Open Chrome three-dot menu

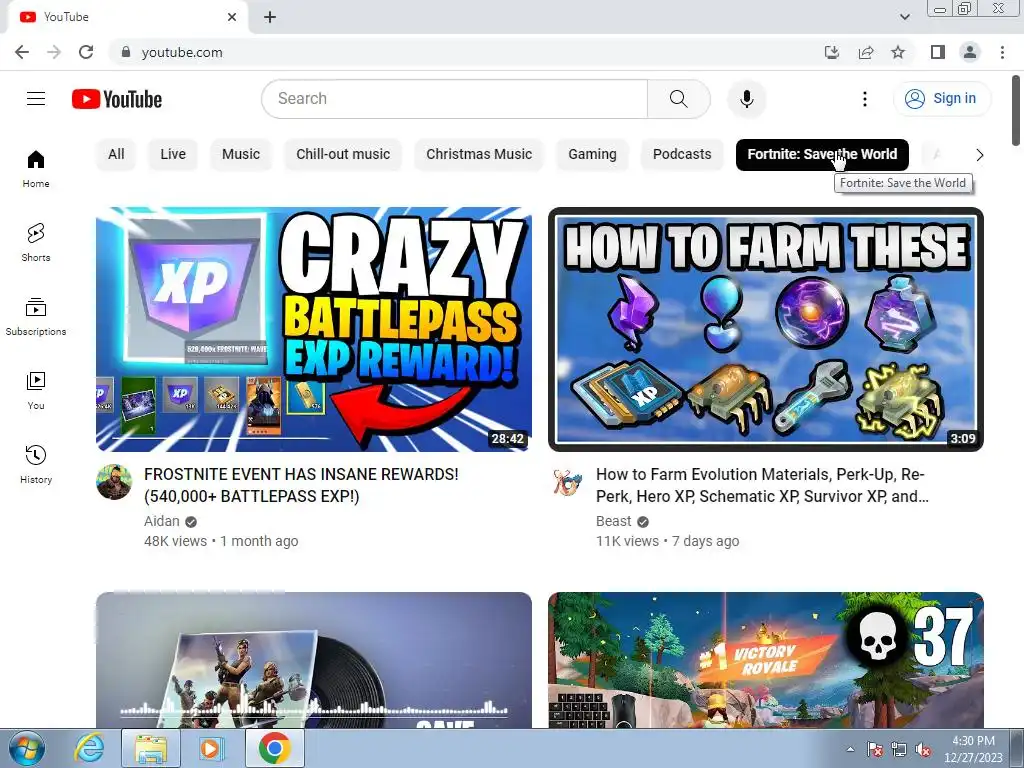click(x=1002, y=52)
